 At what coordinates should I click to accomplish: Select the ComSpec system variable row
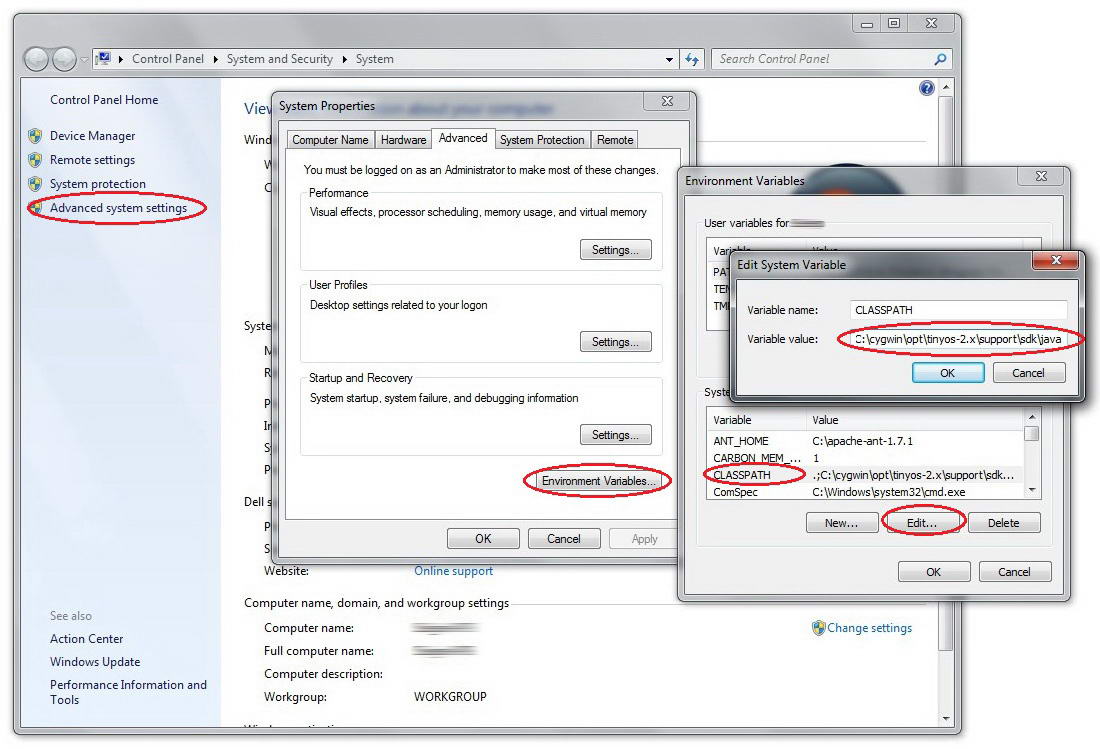865,492
